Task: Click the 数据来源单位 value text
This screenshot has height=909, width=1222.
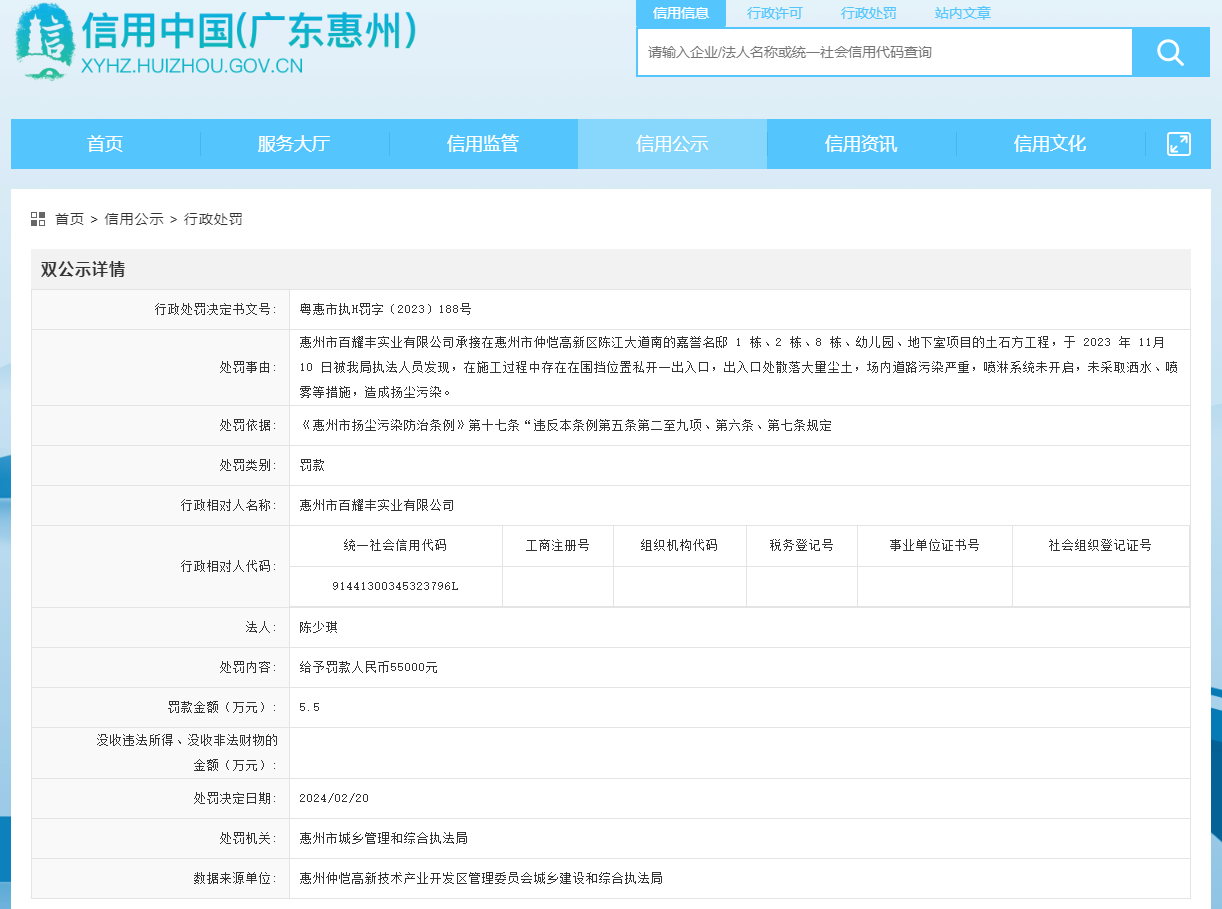Action: click(481, 878)
